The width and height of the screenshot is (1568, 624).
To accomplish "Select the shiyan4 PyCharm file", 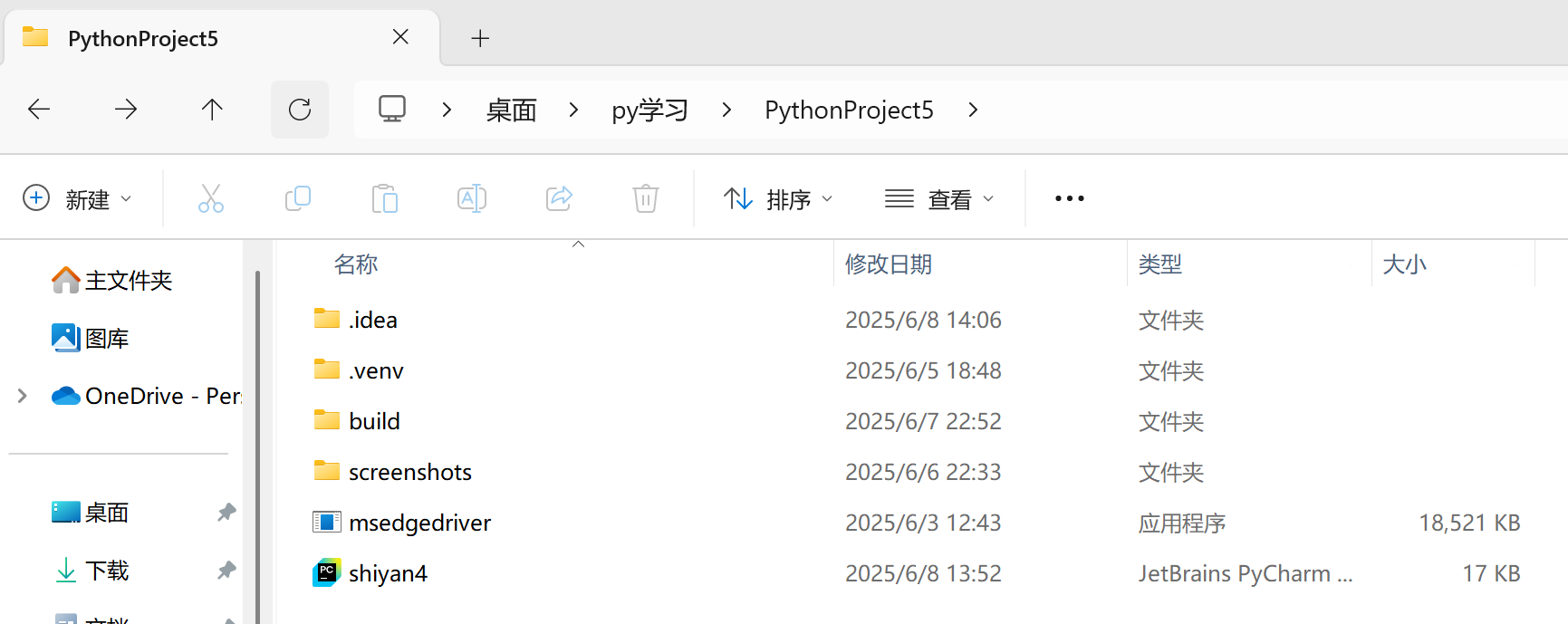I will [x=388, y=573].
